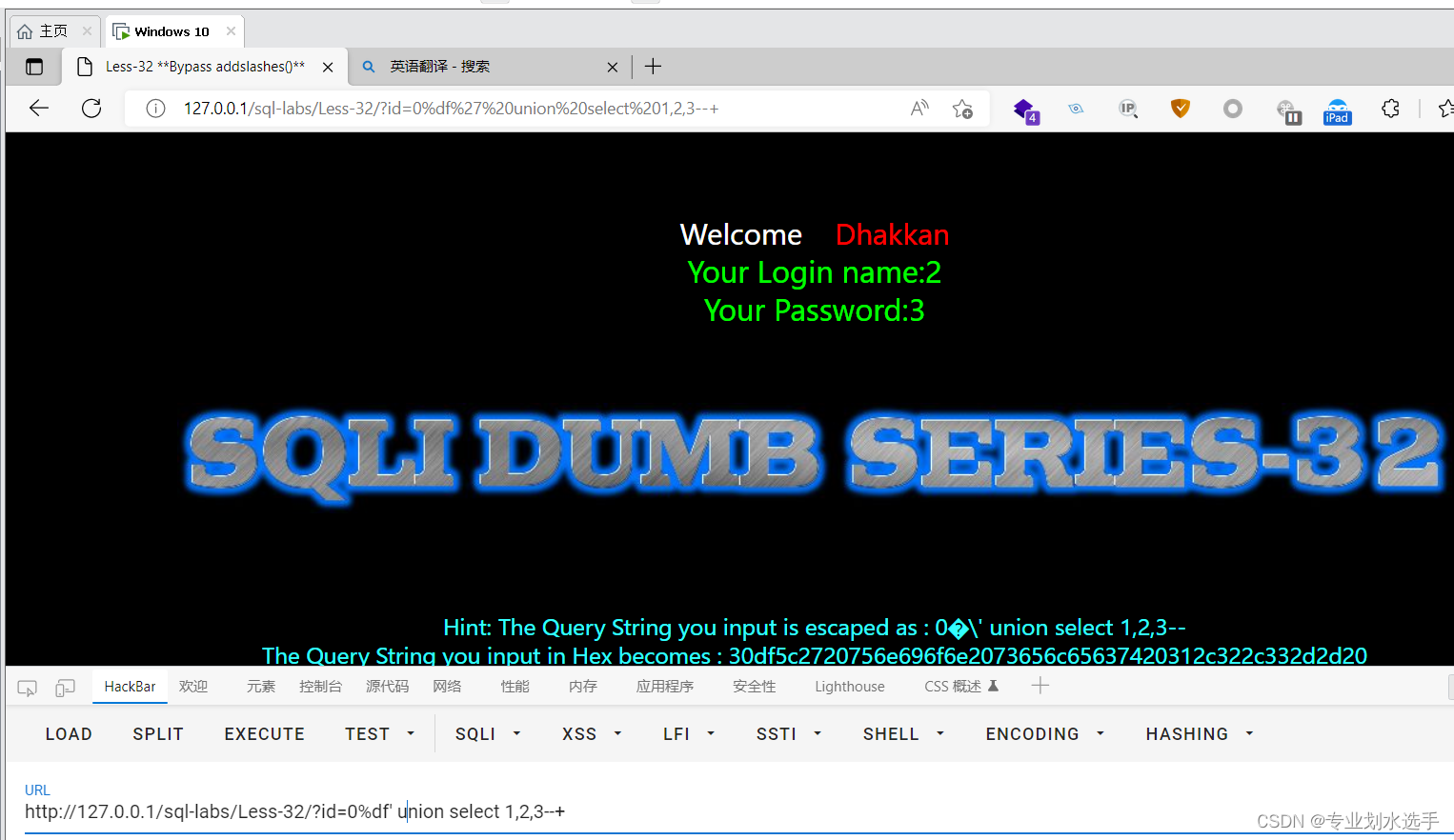
Task: Open the 性能 DevTools tab
Action: tap(515, 687)
